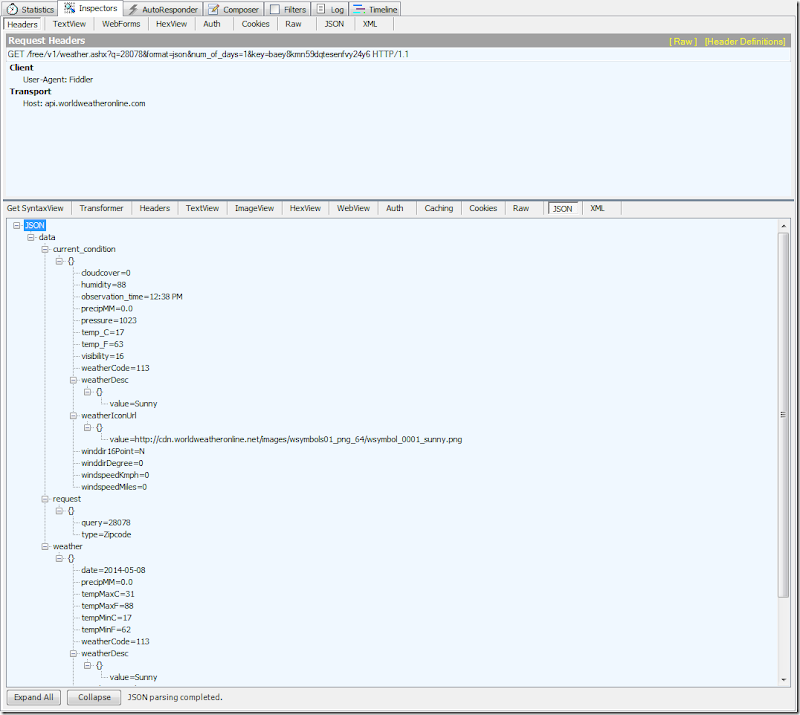The width and height of the screenshot is (800, 715).
Task: Toggle the Filters checkbox
Action: tap(275, 9)
